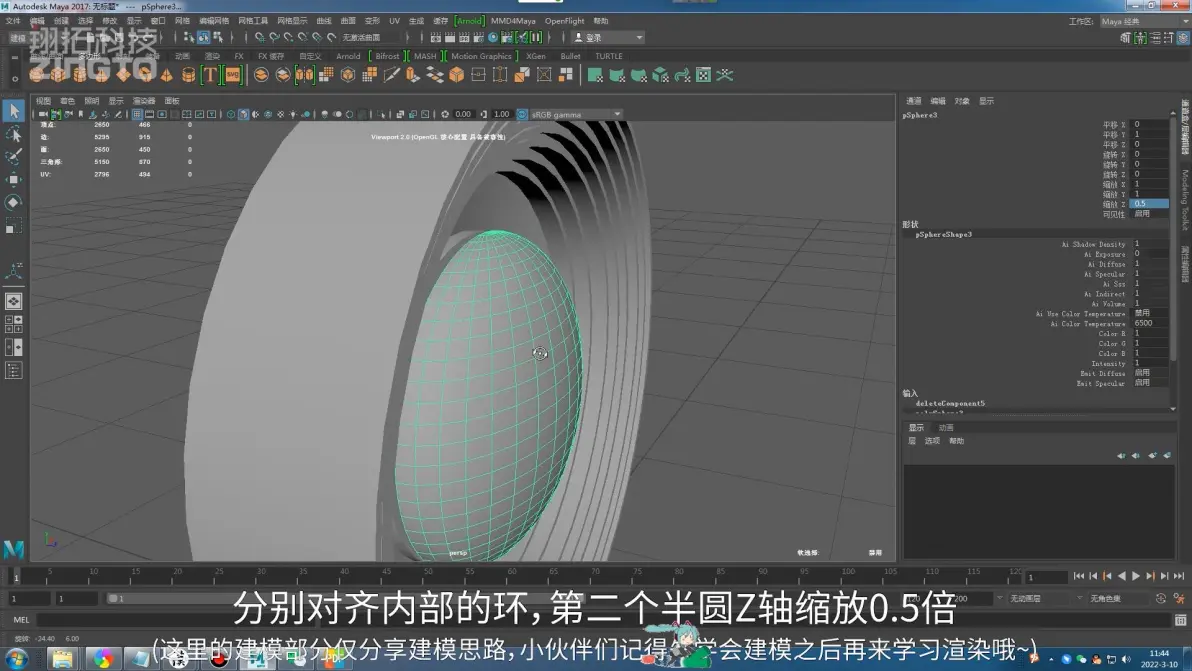The height and width of the screenshot is (671, 1192).
Task: Open the Maya 经典 workspace dropdown
Action: tap(1144, 21)
